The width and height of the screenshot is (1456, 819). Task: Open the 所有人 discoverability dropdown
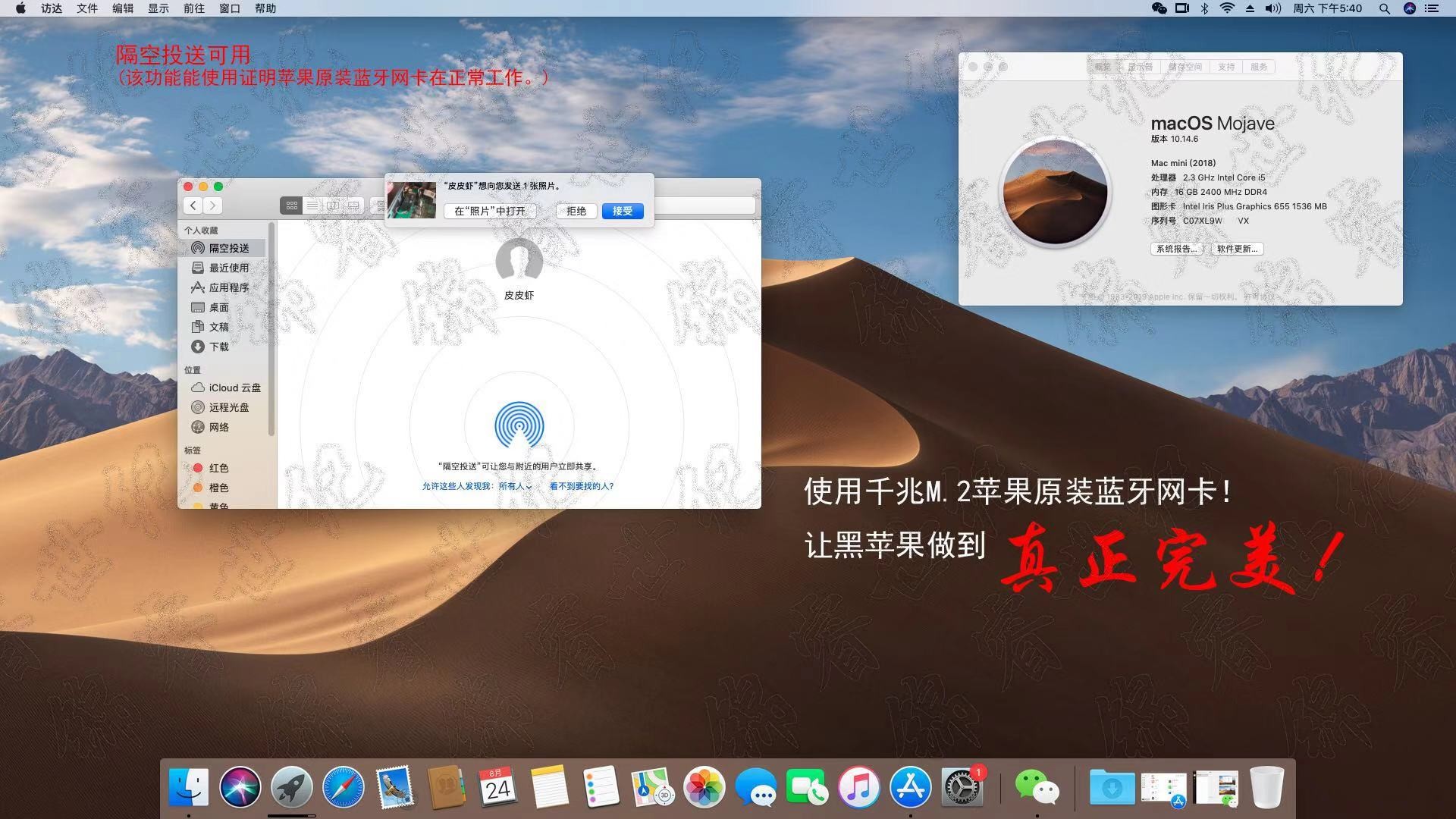[x=515, y=486]
